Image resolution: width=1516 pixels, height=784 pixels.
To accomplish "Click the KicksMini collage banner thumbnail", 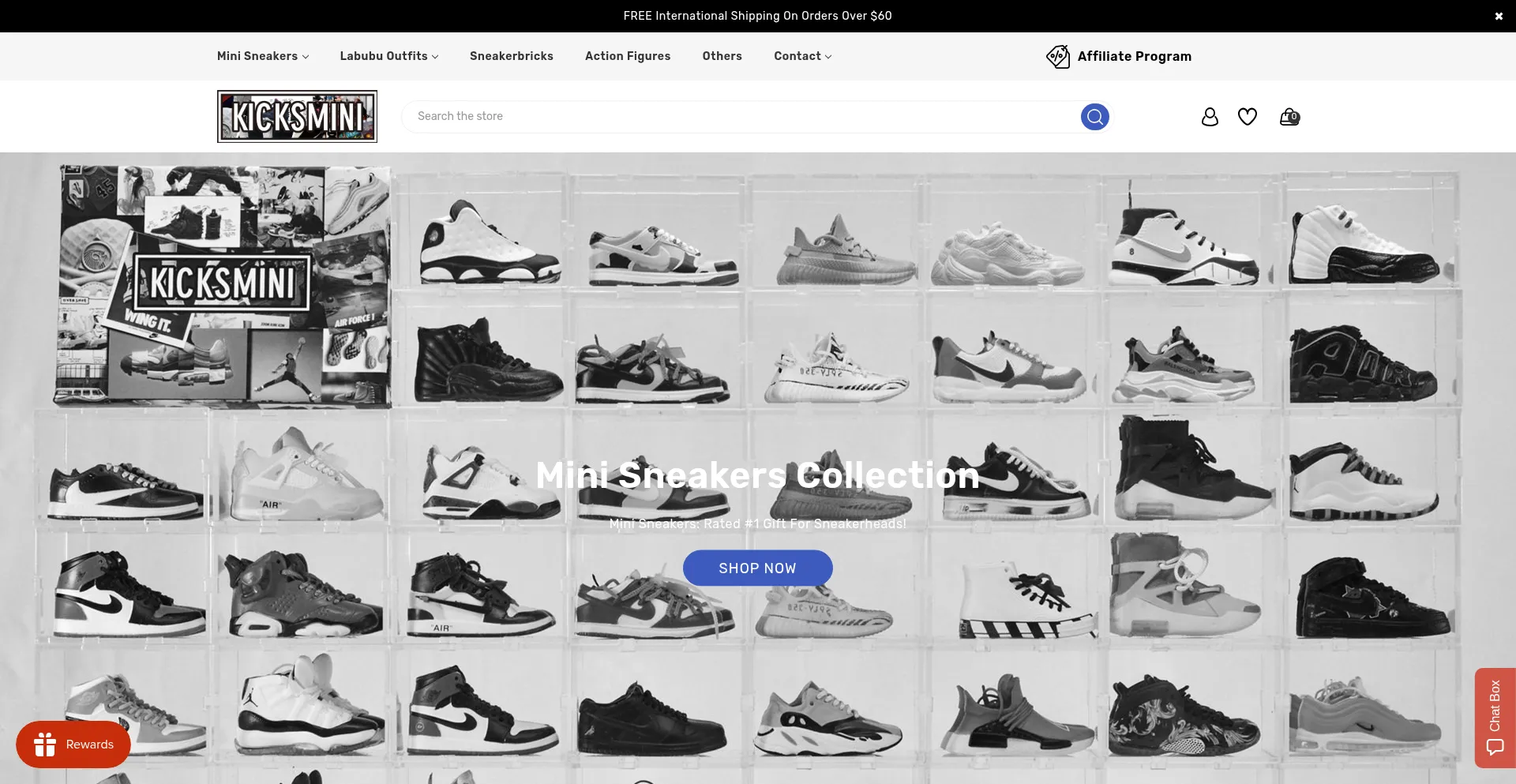I will (x=224, y=286).
